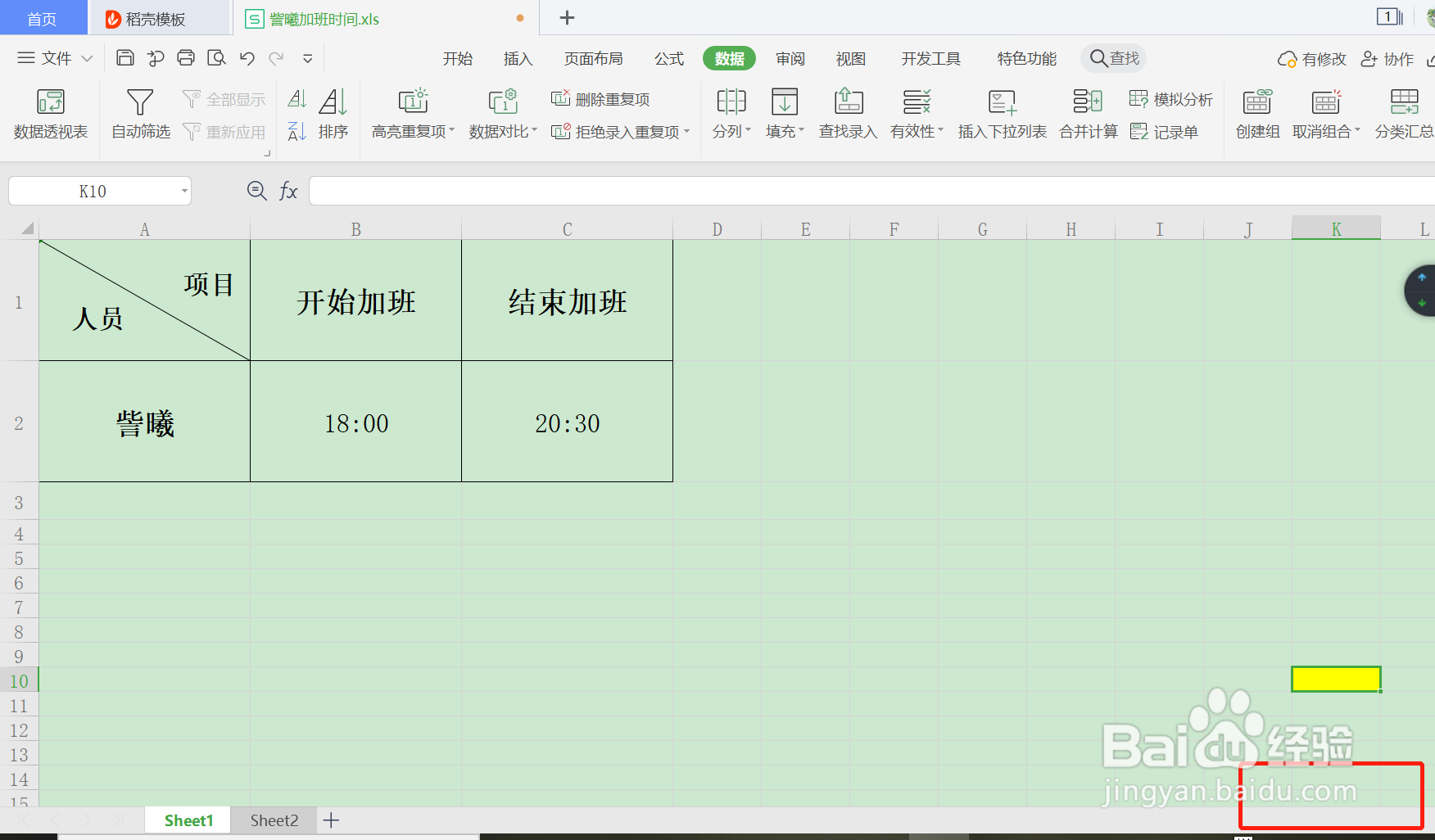This screenshot has height=840, width=1435.
Task: Click Insert Dropdown List (插入下拉列表)
Action: (x=1002, y=114)
